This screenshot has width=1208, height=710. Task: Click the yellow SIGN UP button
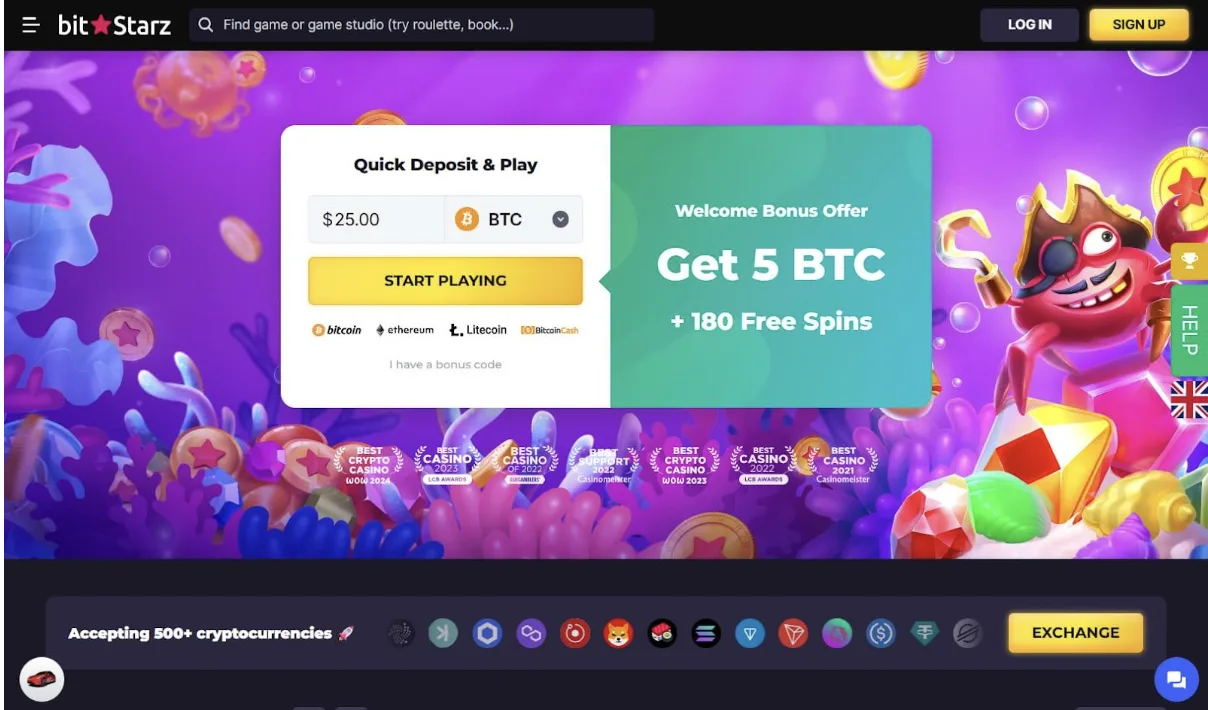pos(1139,25)
